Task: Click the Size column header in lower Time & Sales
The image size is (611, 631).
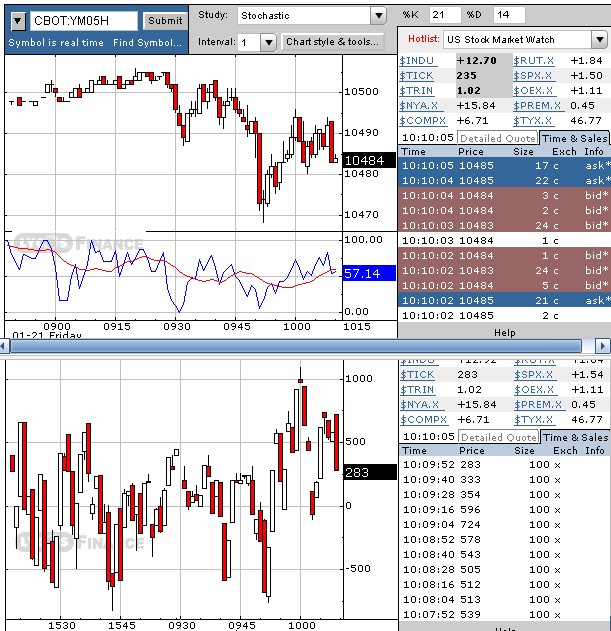Action: 524,450
